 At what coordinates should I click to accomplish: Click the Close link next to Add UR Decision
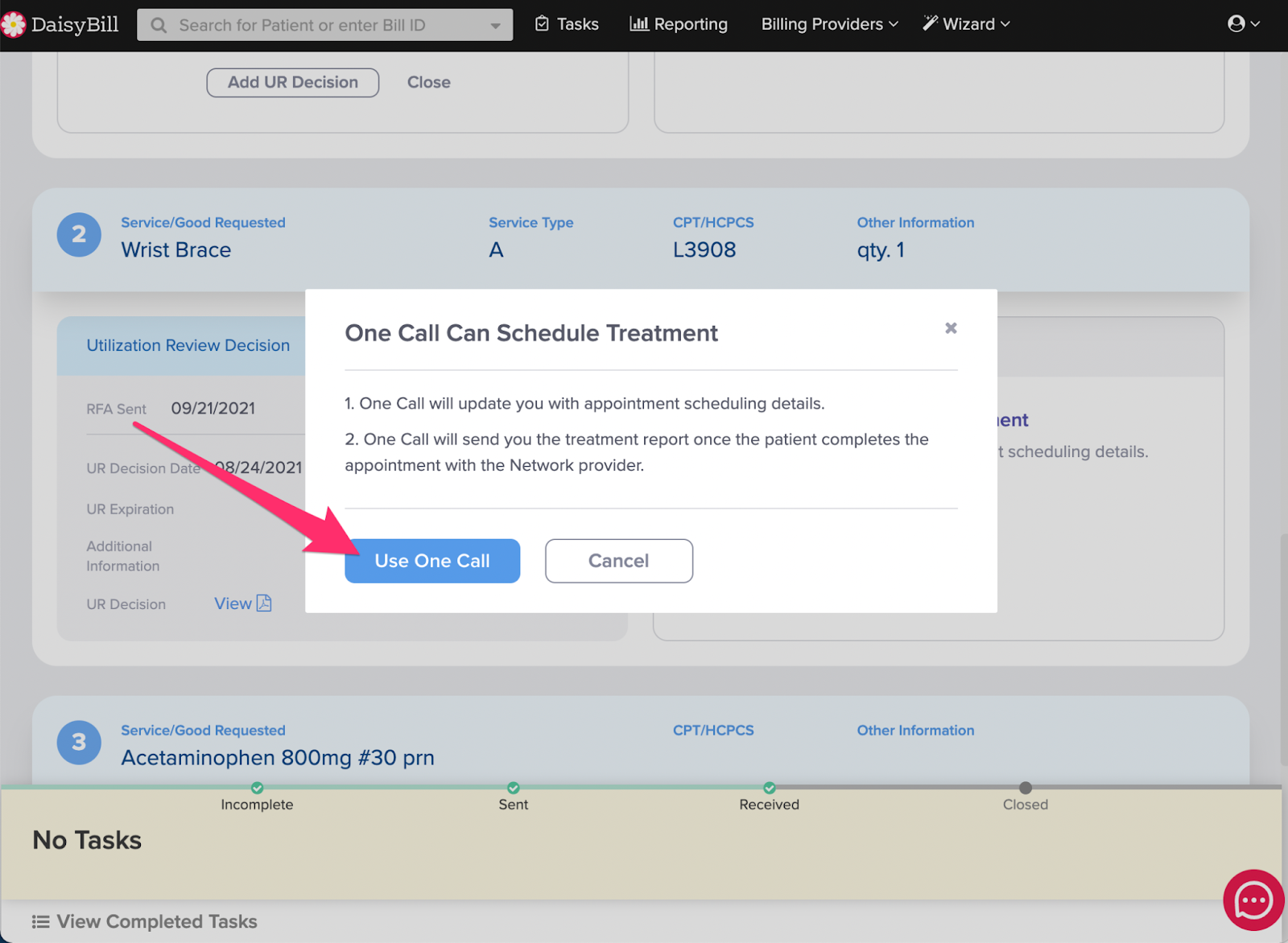[x=428, y=82]
